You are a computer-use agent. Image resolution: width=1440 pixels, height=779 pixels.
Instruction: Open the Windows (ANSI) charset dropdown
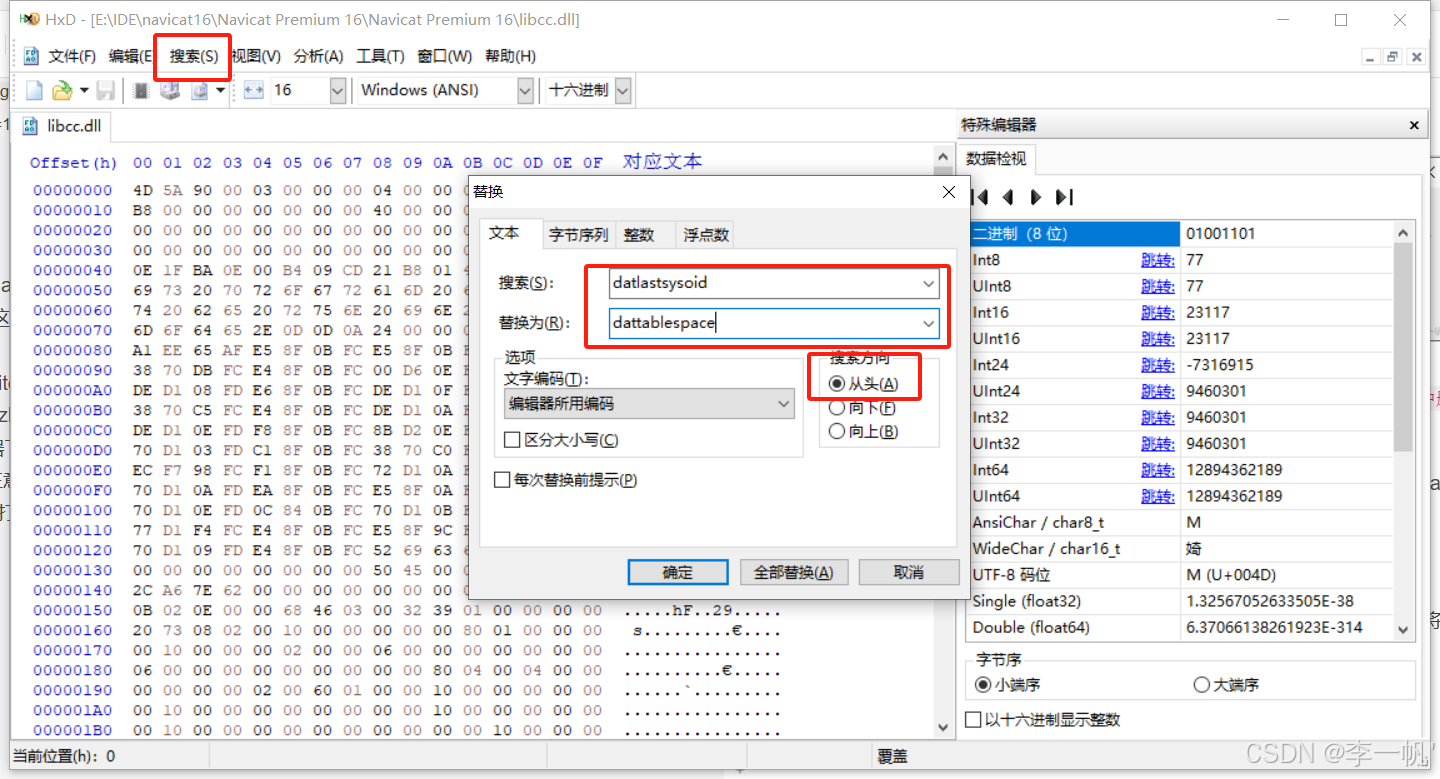point(525,90)
